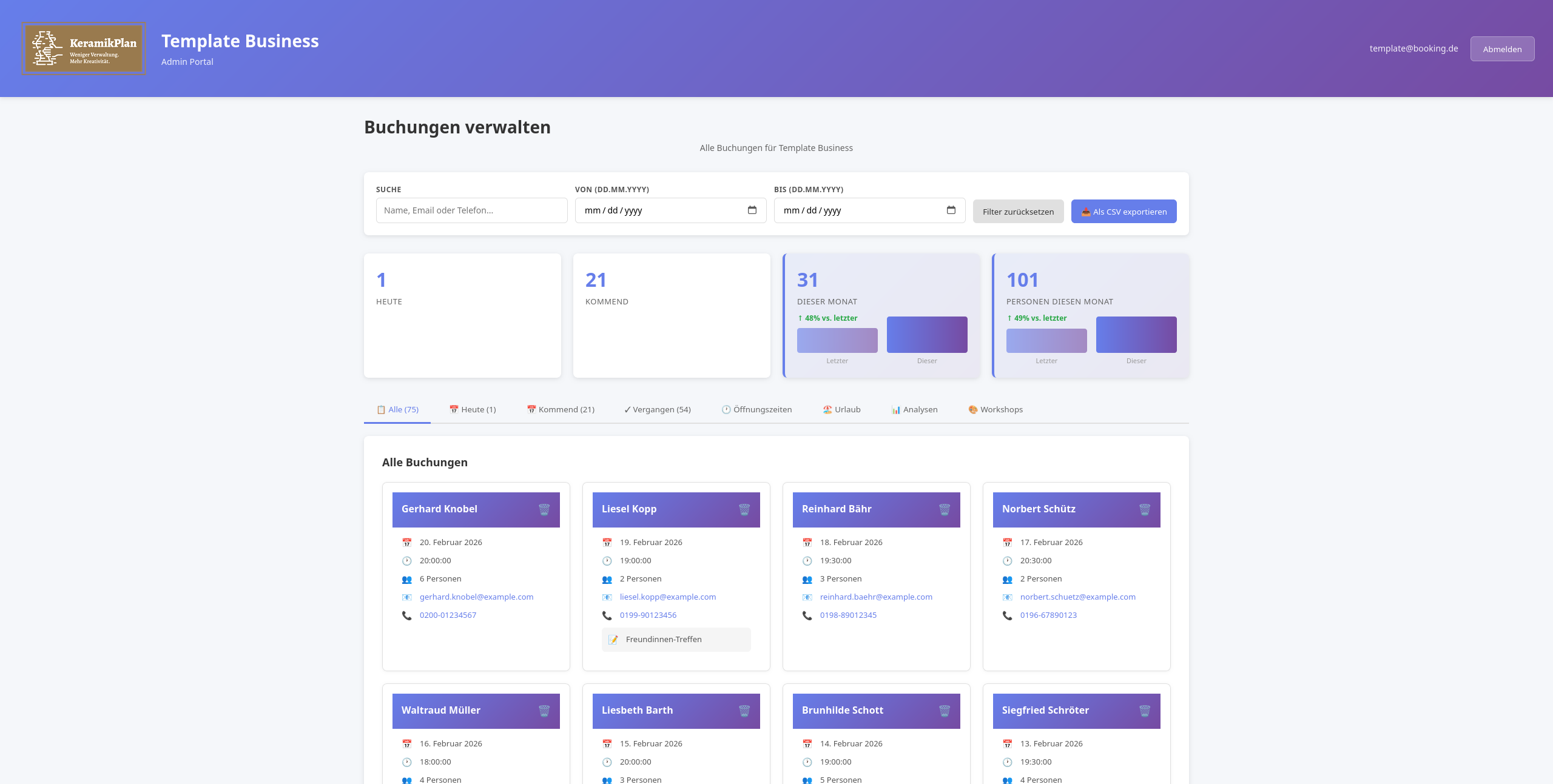Activate the Kommend bookings view

(x=561, y=409)
